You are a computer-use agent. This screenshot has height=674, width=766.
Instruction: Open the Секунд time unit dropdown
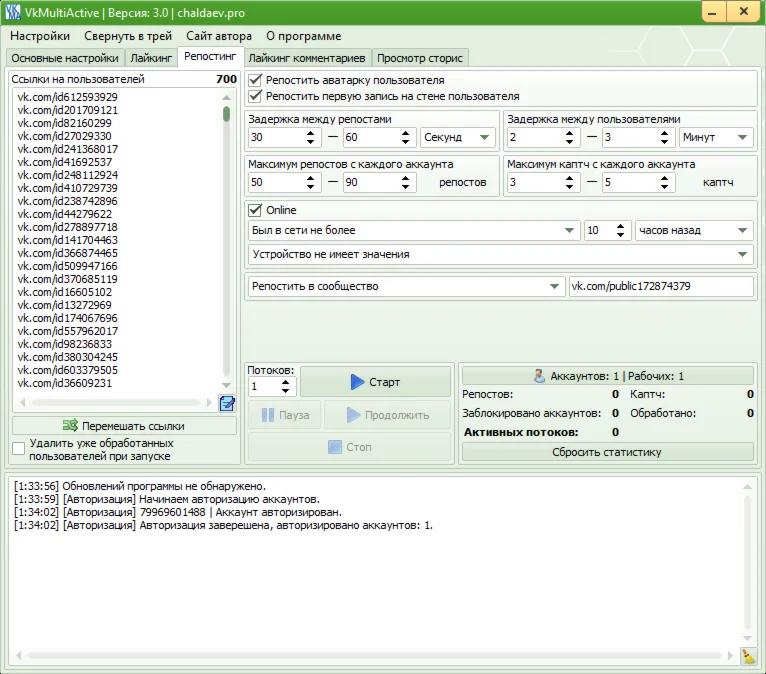(458, 137)
